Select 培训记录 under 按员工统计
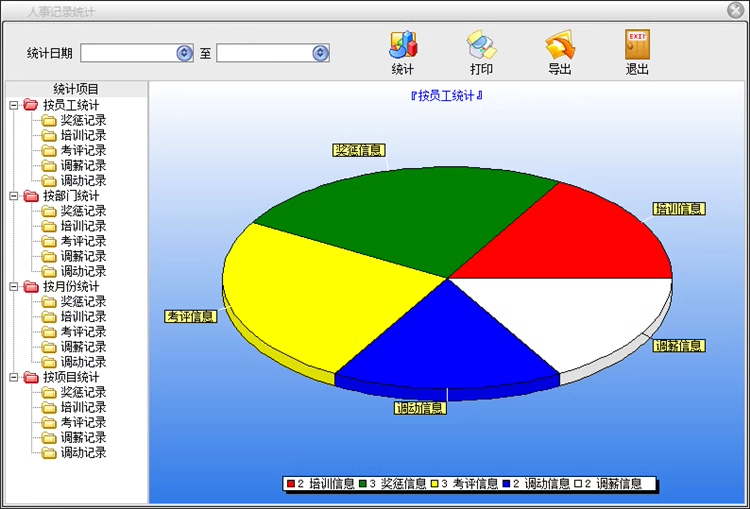 [83, 135]
